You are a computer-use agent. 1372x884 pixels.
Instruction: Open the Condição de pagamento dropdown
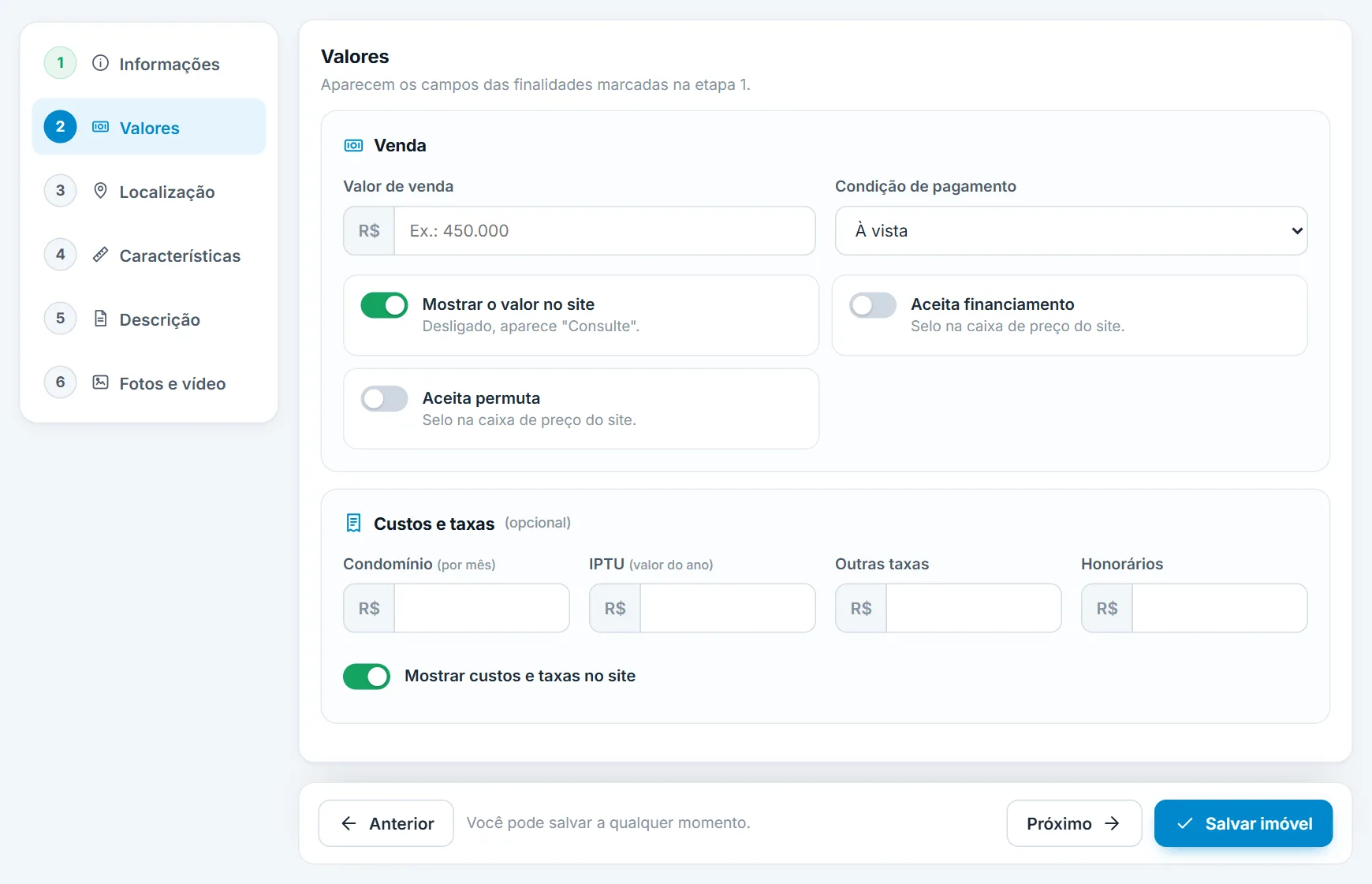click(x=1071, y=231)
